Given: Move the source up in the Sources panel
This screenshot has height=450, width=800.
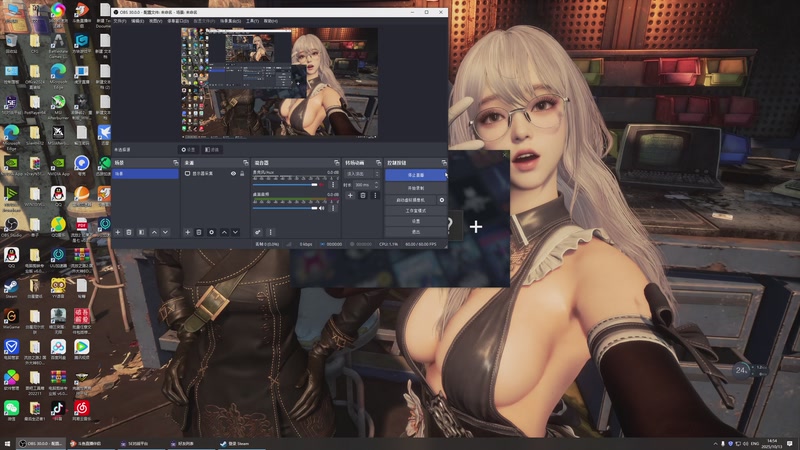Looking at the screenshot, I should (x=224, y=232).
